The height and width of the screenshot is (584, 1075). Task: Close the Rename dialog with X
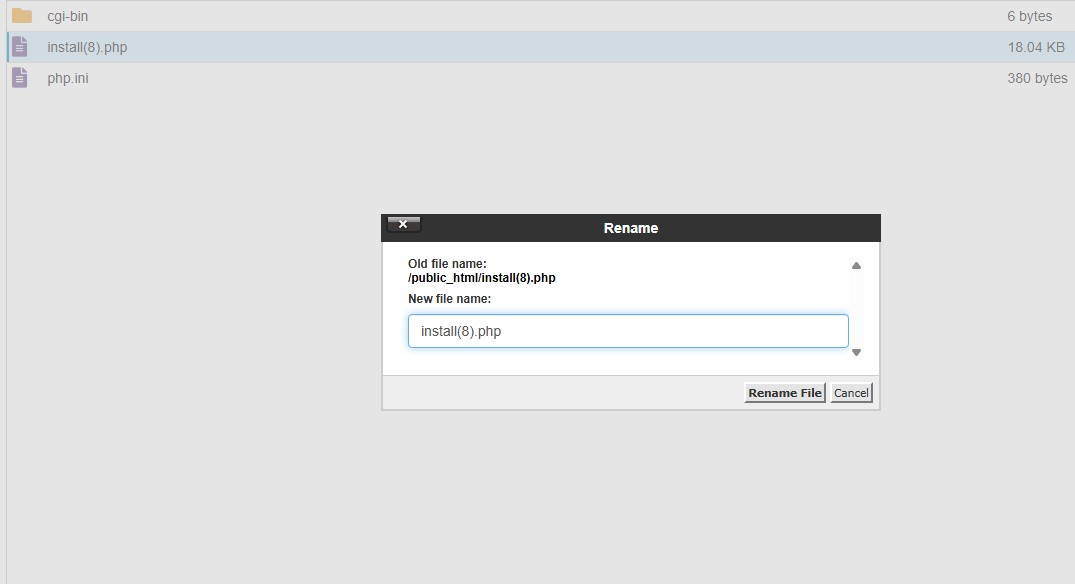[403, 224]
